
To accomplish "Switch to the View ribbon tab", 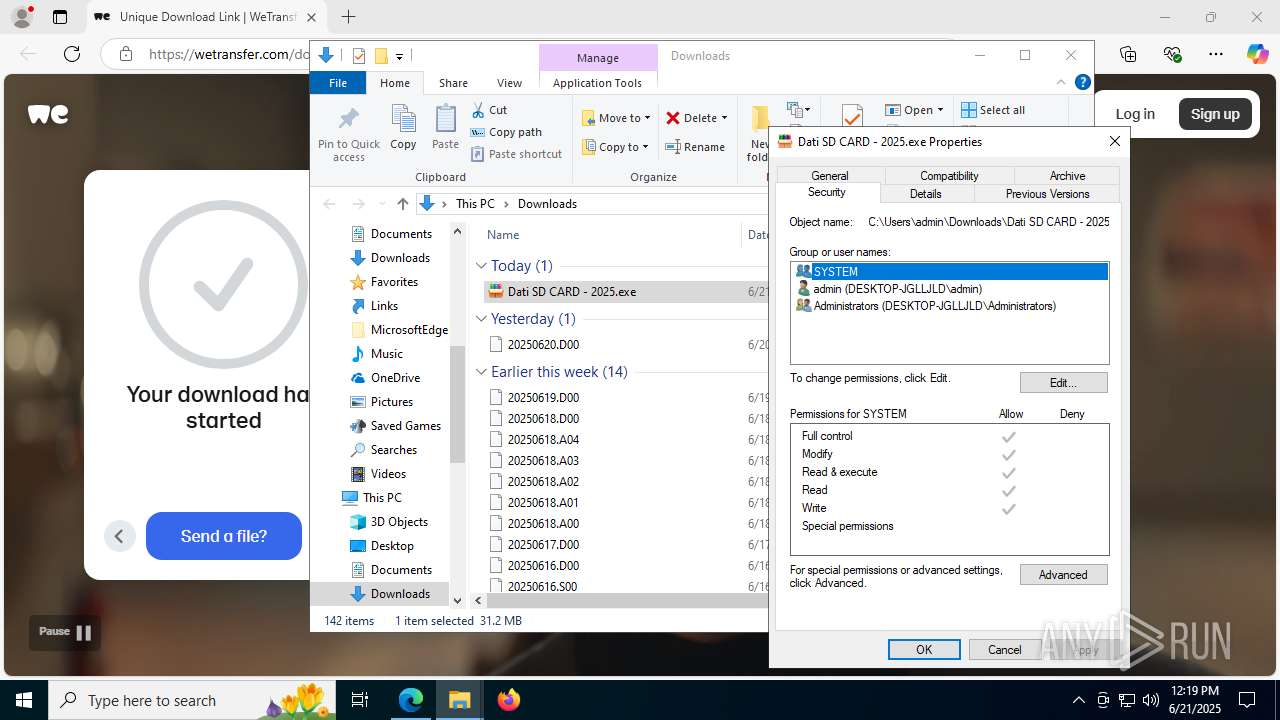I will pos(509,83).
